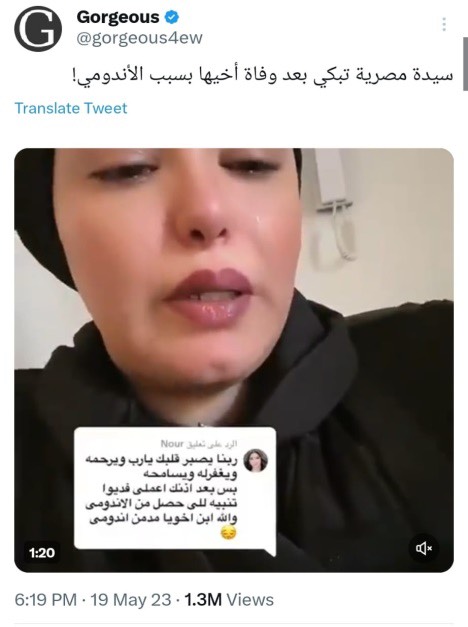
Task: Click the blue verified checkmark badge
Action: pos(172,17)
